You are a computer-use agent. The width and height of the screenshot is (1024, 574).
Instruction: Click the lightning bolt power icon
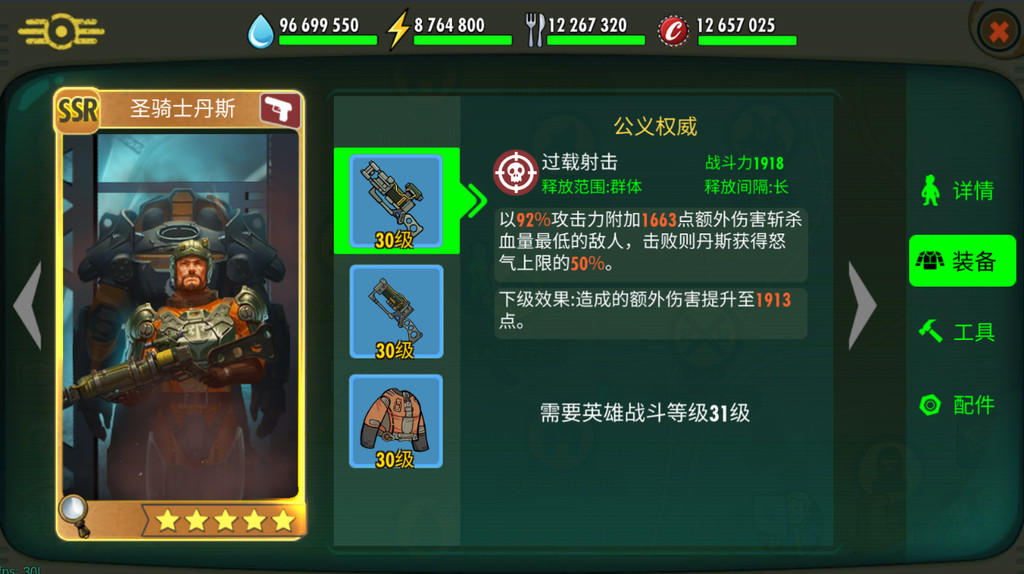click(397, 30)
